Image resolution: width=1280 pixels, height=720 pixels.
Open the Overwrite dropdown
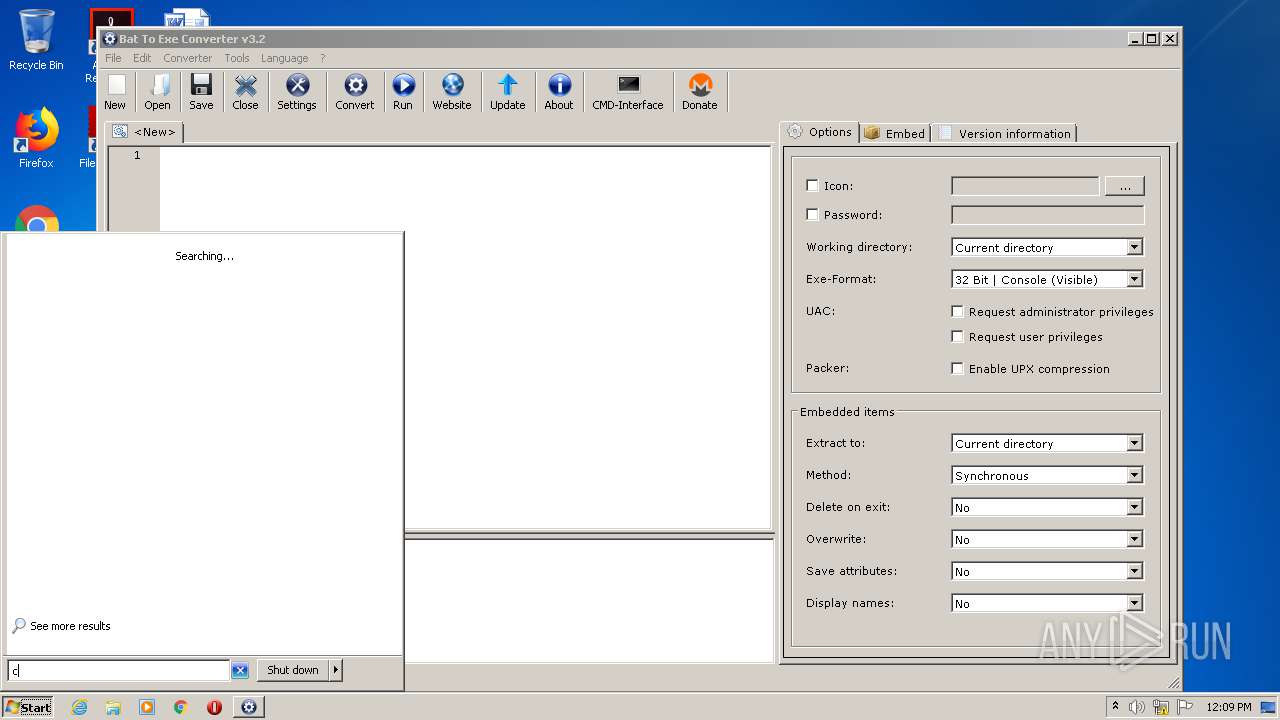point(1134,540)
